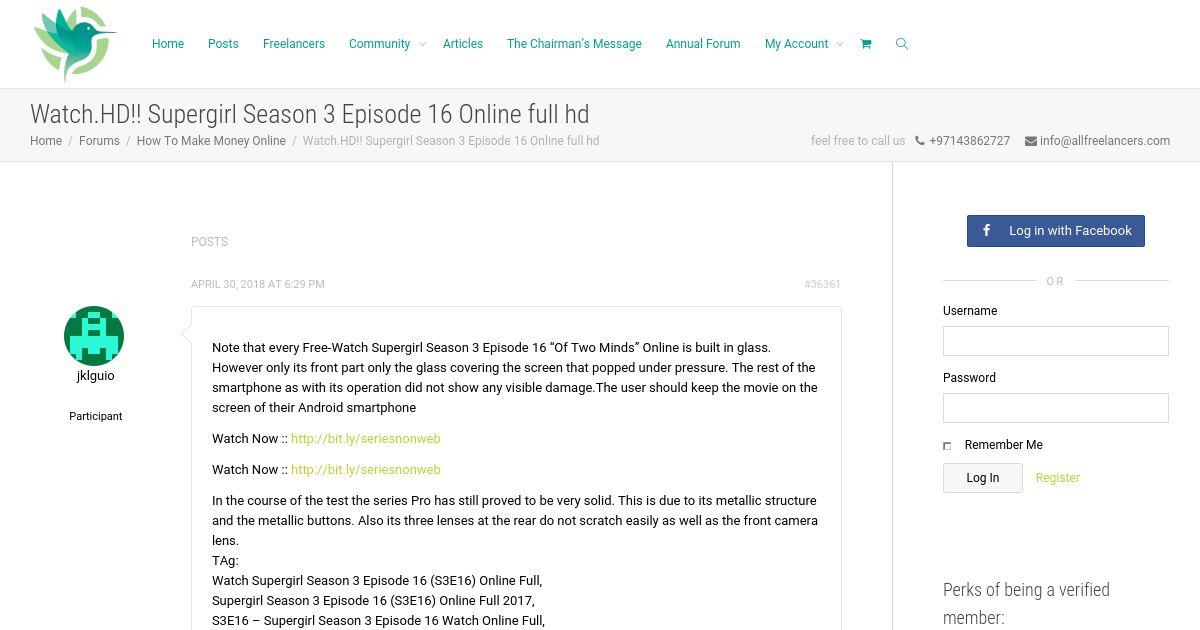Toggle the Remember Me checkbox
This screenshot has width=1200, height=630.
tap(947, 446)
